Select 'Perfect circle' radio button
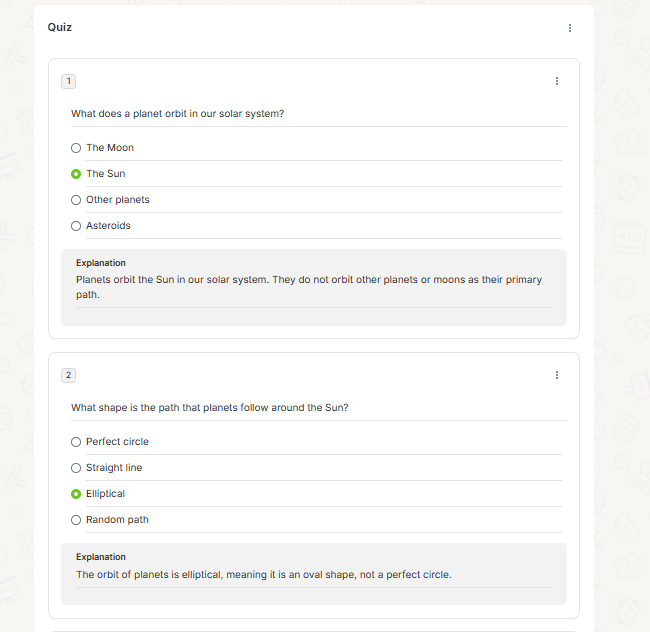Screen dimensions: 650x632 76,442
